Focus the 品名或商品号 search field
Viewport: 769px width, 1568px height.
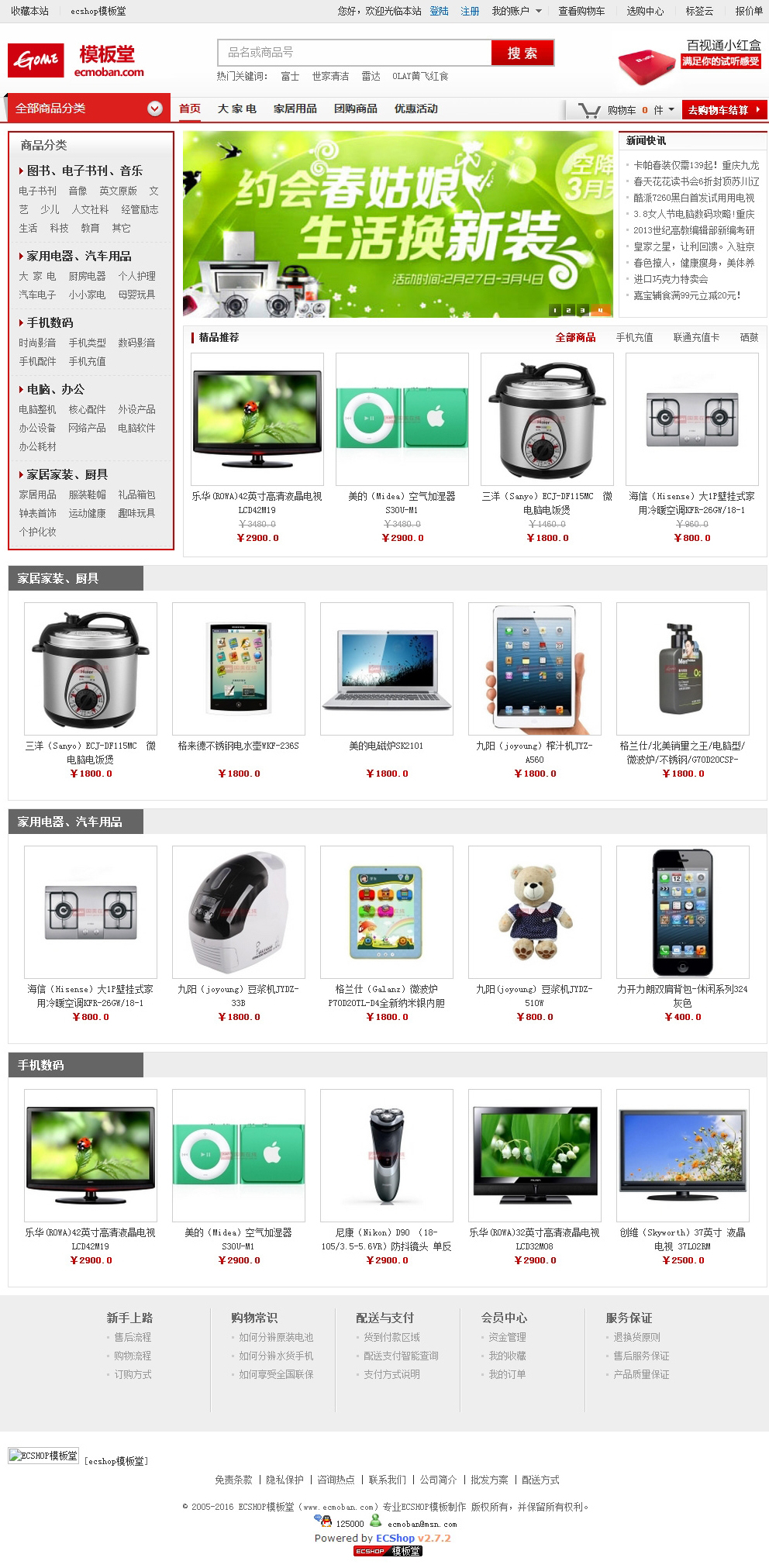(354, 53)
